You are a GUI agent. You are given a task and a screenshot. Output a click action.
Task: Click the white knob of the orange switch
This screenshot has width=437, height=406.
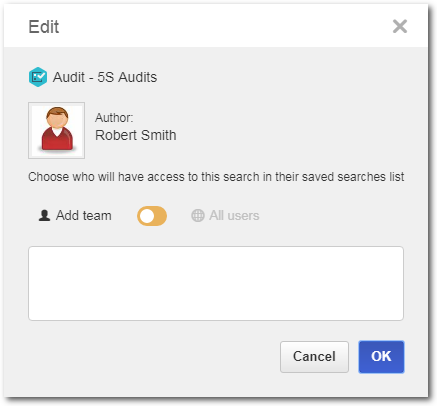(147, 216)
